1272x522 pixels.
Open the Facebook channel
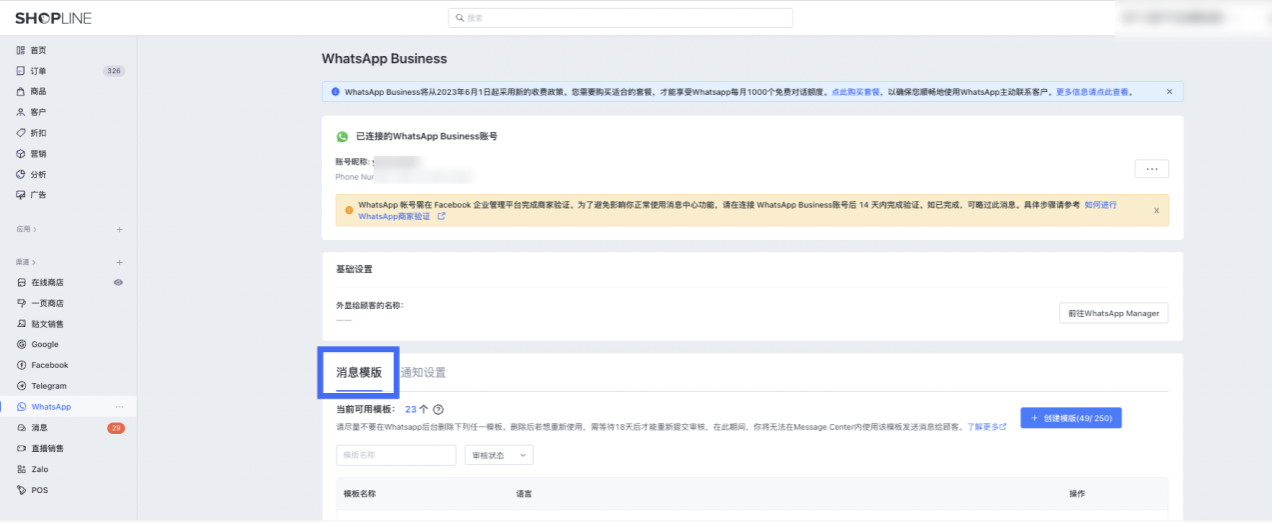(x=49, y=365)
